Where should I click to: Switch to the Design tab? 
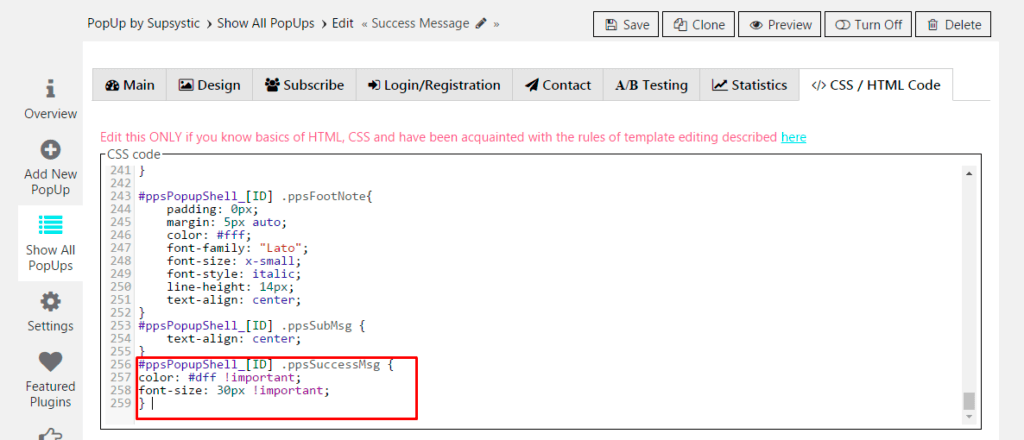pyautogui.click(x=209, y=85)
